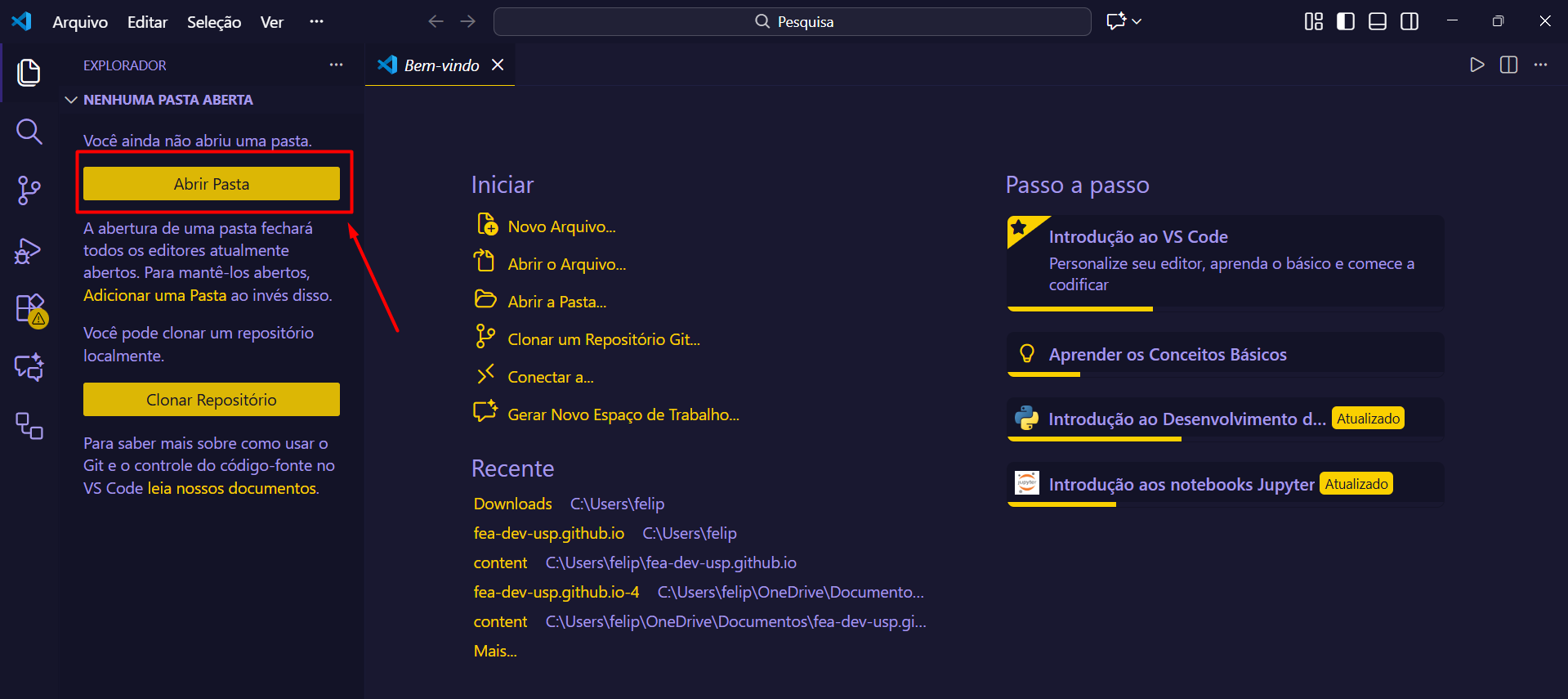
Task: Expand the hidden menu bar items ellipsis
Action: tap(316, 21)
